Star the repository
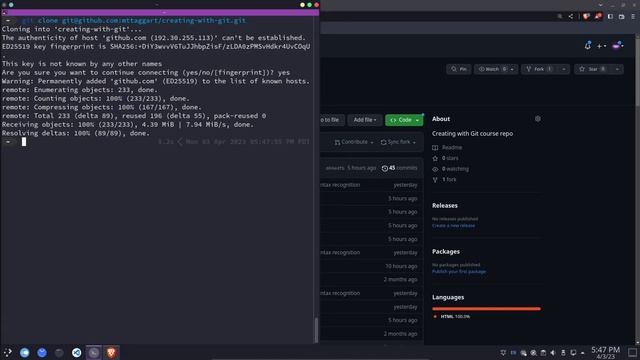640x360 pixels. (x=593, y=69)
